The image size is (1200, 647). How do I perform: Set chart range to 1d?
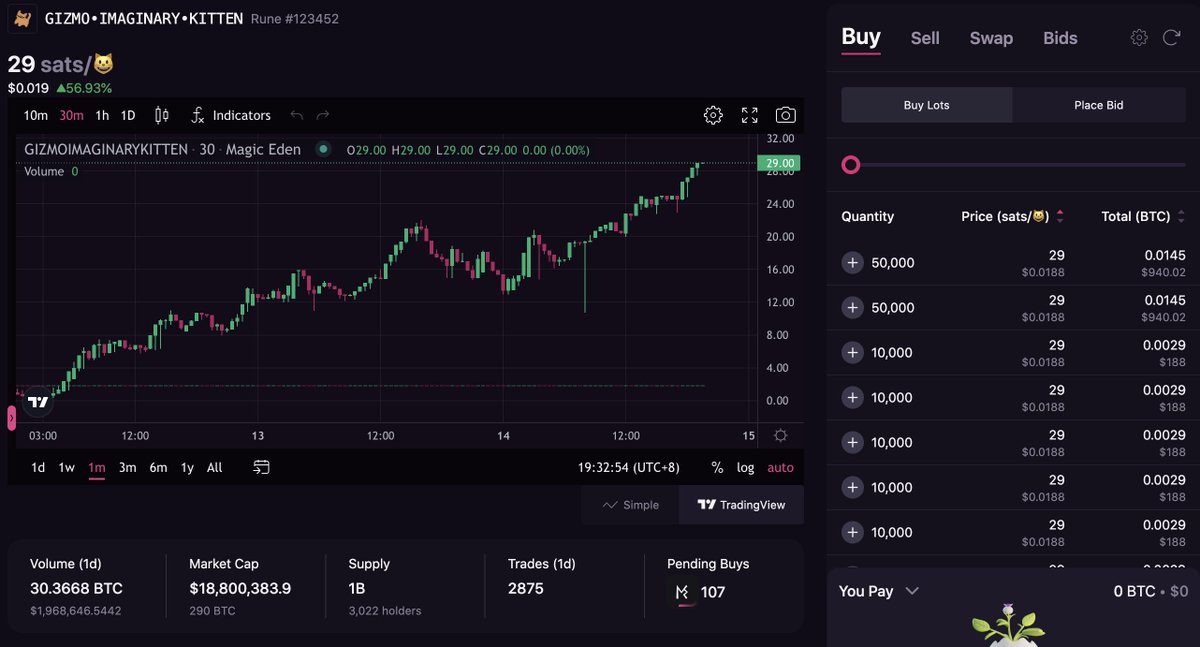(x=38, y=467)
